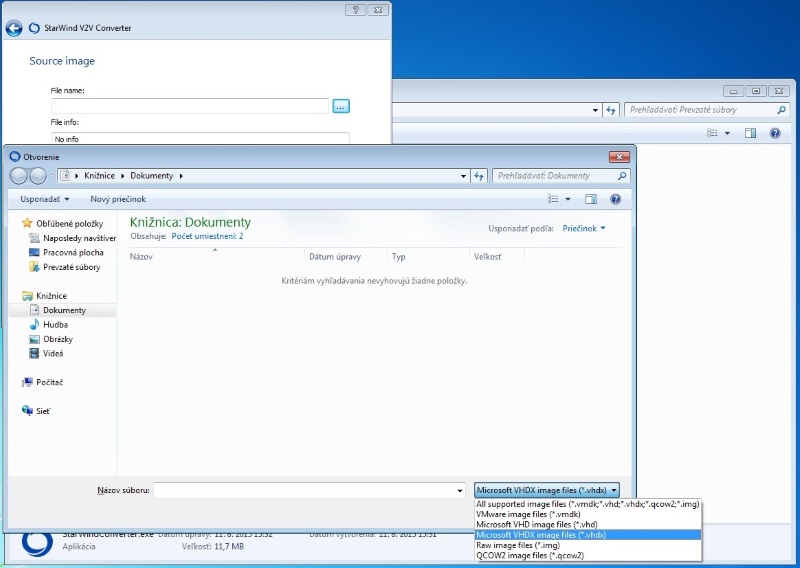Viewport: 800px width, 568px height.
Task: Click back navigation button in Otvorenie dialog
Action: (19, 176)
